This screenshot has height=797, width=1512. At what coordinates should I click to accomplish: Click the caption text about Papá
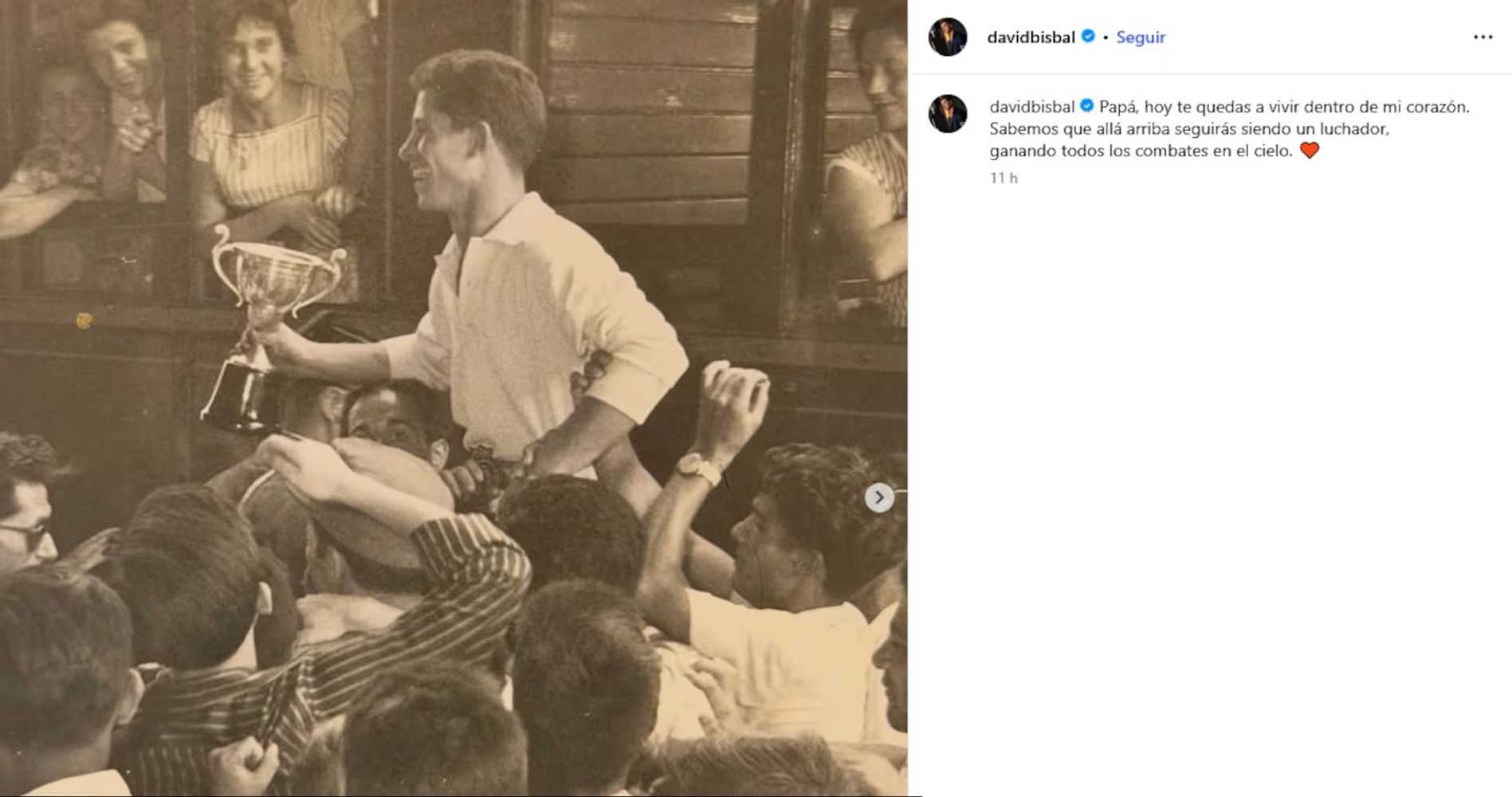pos(1229,128)
